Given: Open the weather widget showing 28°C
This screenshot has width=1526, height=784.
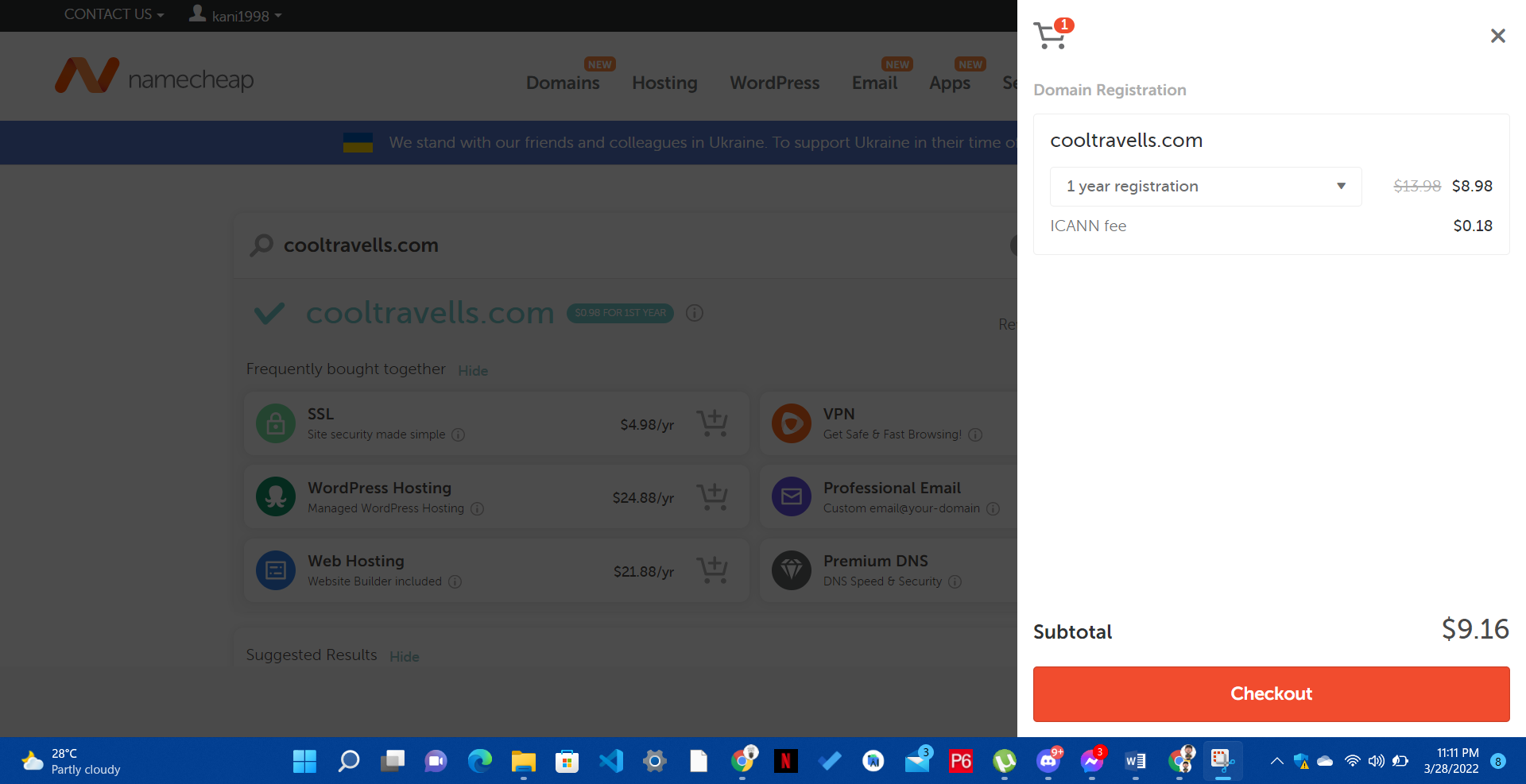Looking at the screenshot, I should click(72, 761).
